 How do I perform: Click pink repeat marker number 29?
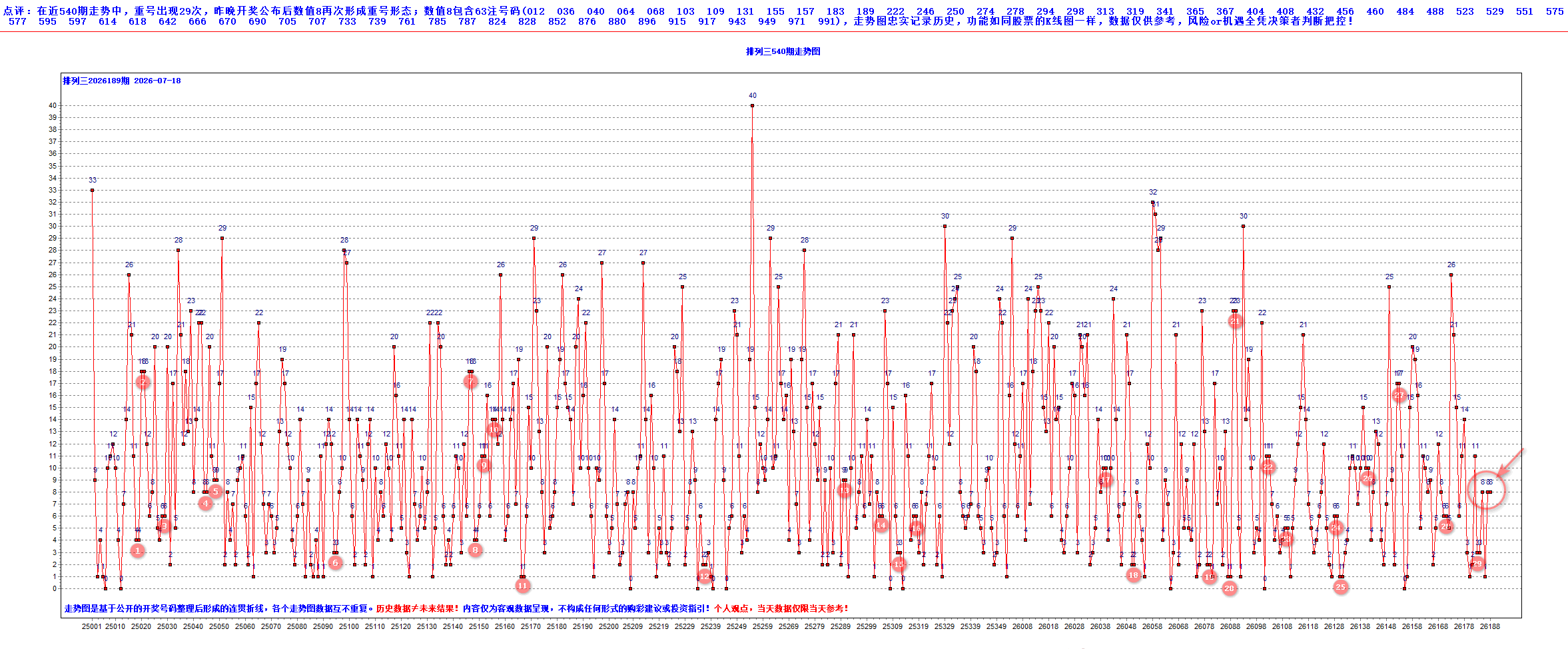1477,564
